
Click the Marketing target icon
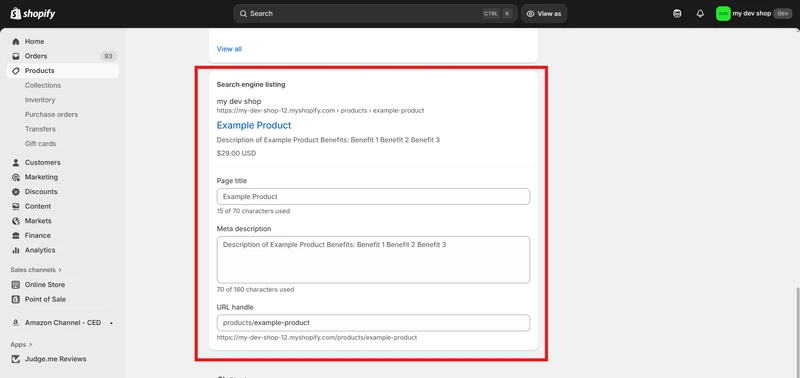pos(16,177)
